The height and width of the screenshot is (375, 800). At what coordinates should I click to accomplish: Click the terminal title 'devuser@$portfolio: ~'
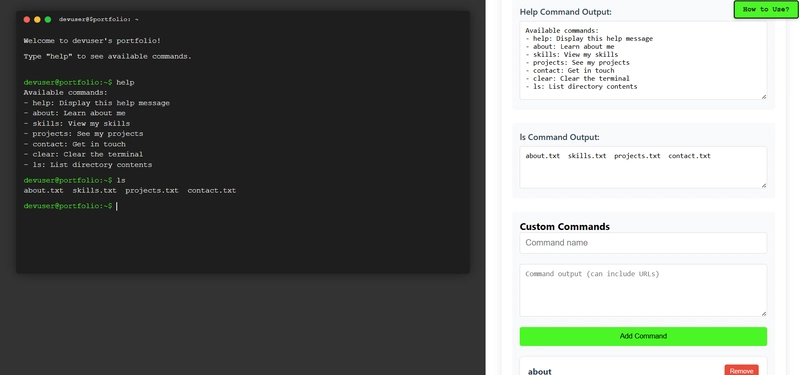(98, 19)
